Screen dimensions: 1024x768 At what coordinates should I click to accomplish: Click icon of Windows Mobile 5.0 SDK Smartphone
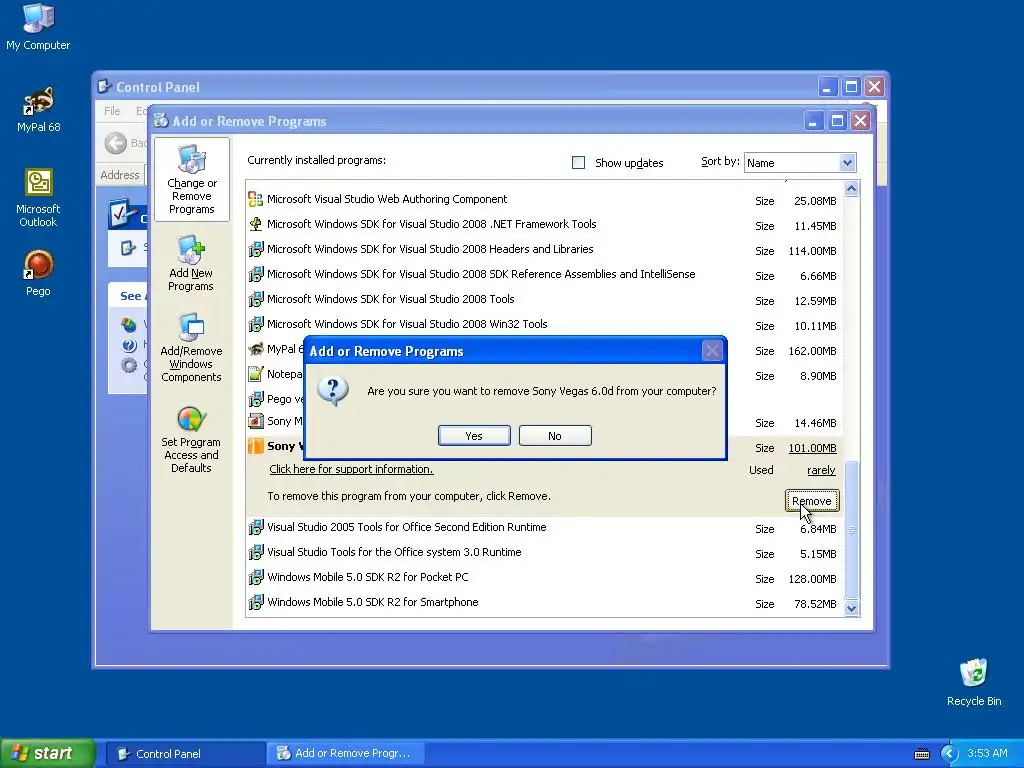click(x=255, y=602)
